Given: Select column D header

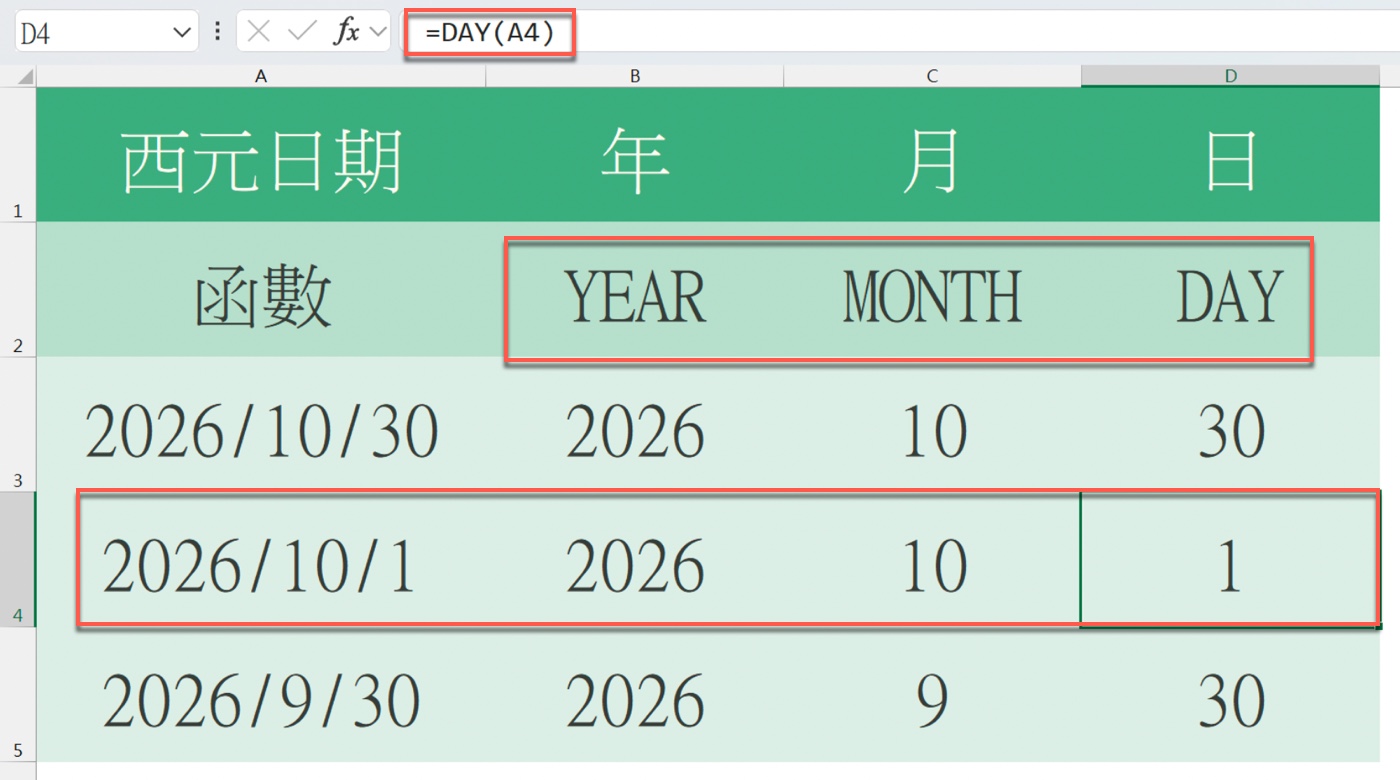Looking at the screenshot, I should tap(1231, 77).
